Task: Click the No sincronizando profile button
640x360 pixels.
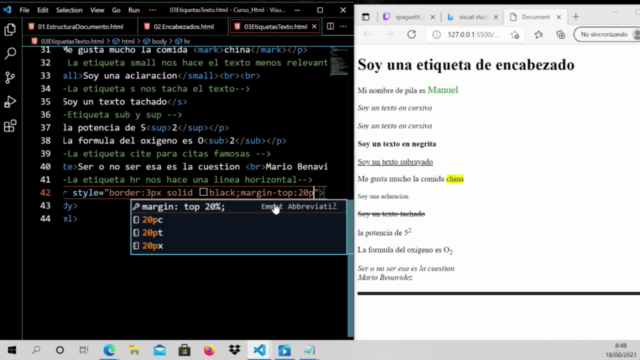Action: [607, 34]
